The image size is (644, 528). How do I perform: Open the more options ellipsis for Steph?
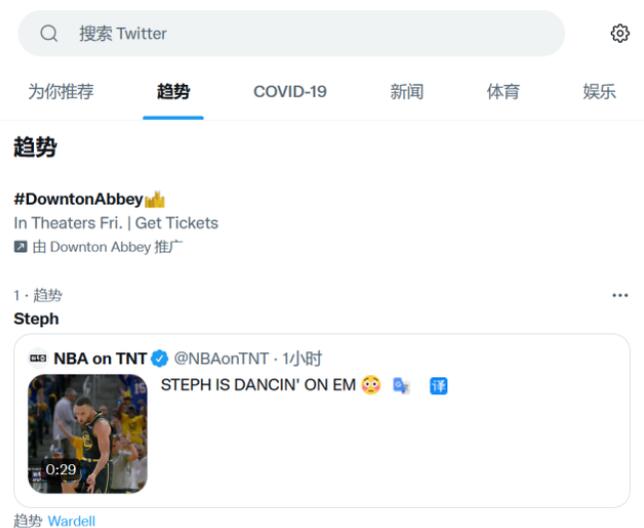(620, 295)
